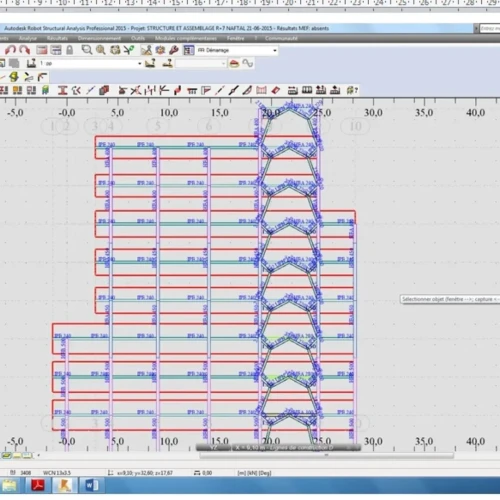The image size is (500, 500).
Task: Click the sine wave icon
Action: pyautogui.click(x=248, y=63)
